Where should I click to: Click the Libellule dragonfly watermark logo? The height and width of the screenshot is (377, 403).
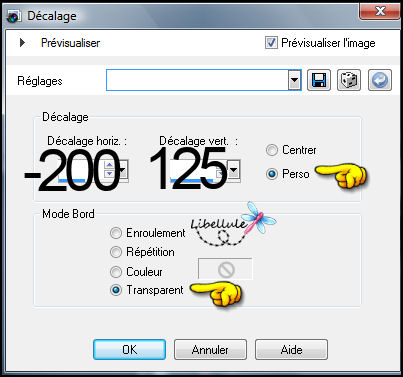point(233,224)
